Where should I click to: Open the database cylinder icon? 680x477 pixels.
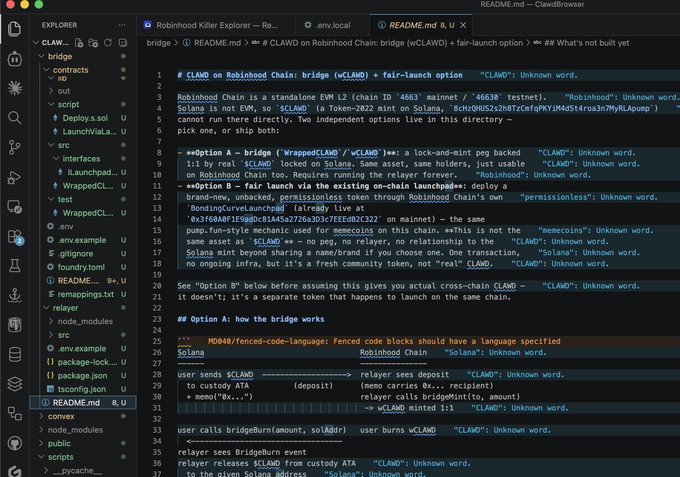(14, 354)
